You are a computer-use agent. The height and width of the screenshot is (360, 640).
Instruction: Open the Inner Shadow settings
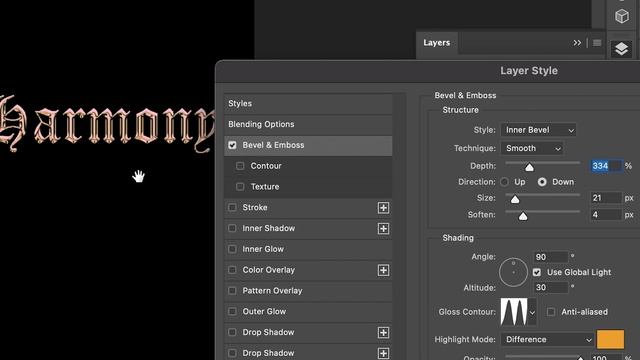pos(308,228)
